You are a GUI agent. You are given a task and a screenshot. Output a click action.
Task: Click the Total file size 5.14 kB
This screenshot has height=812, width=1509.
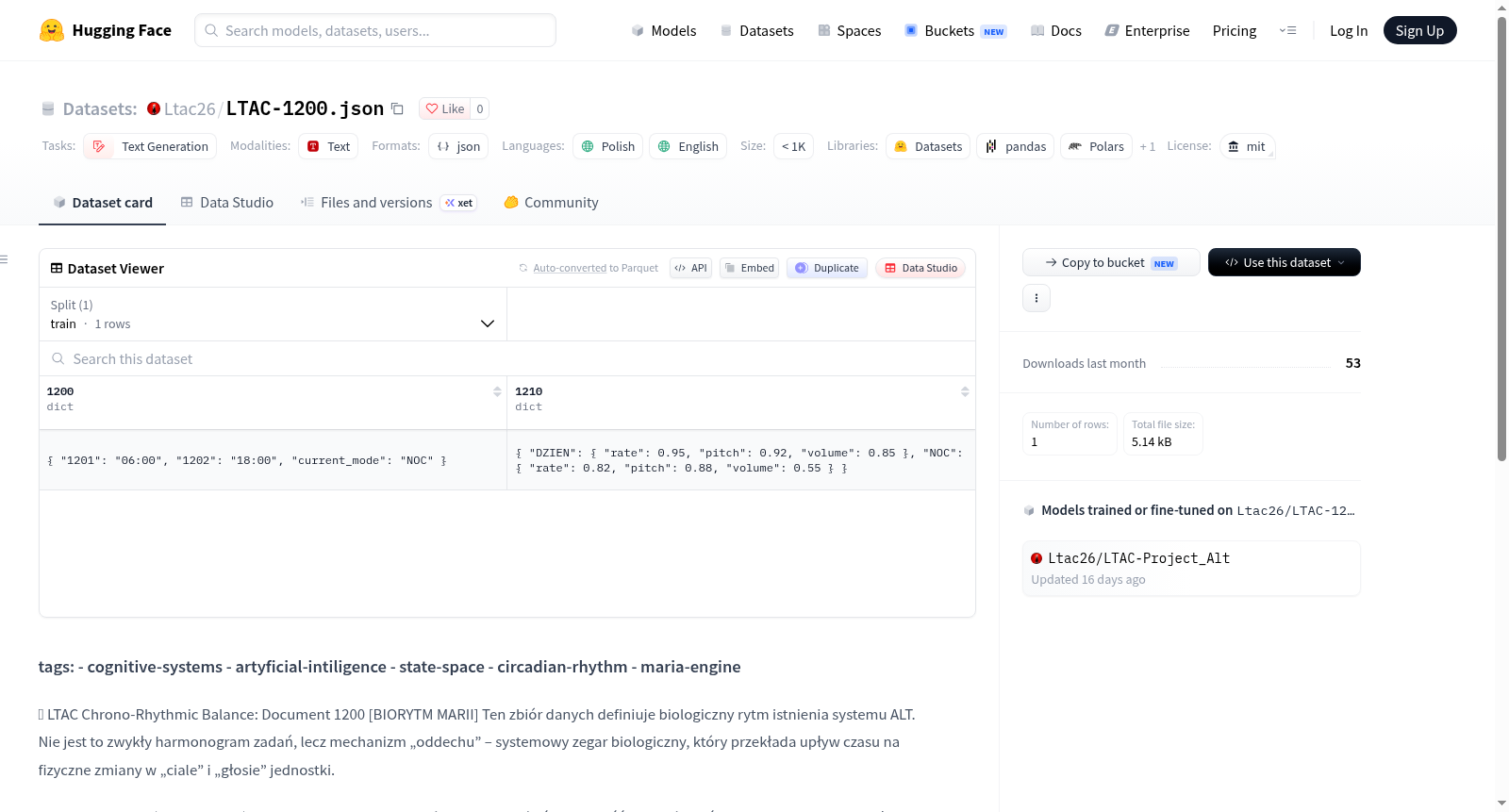[x=1163, y=434]
